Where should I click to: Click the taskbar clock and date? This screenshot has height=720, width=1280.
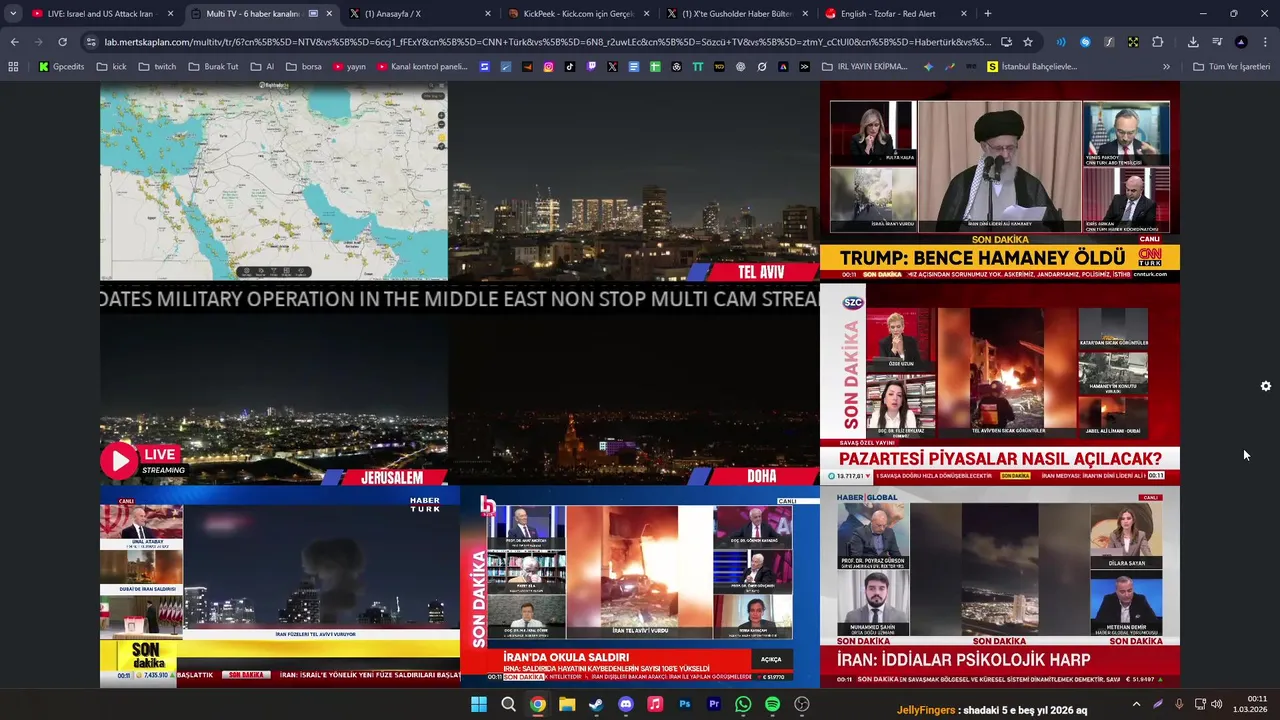pyautogui.click(x=1250, y=704)
